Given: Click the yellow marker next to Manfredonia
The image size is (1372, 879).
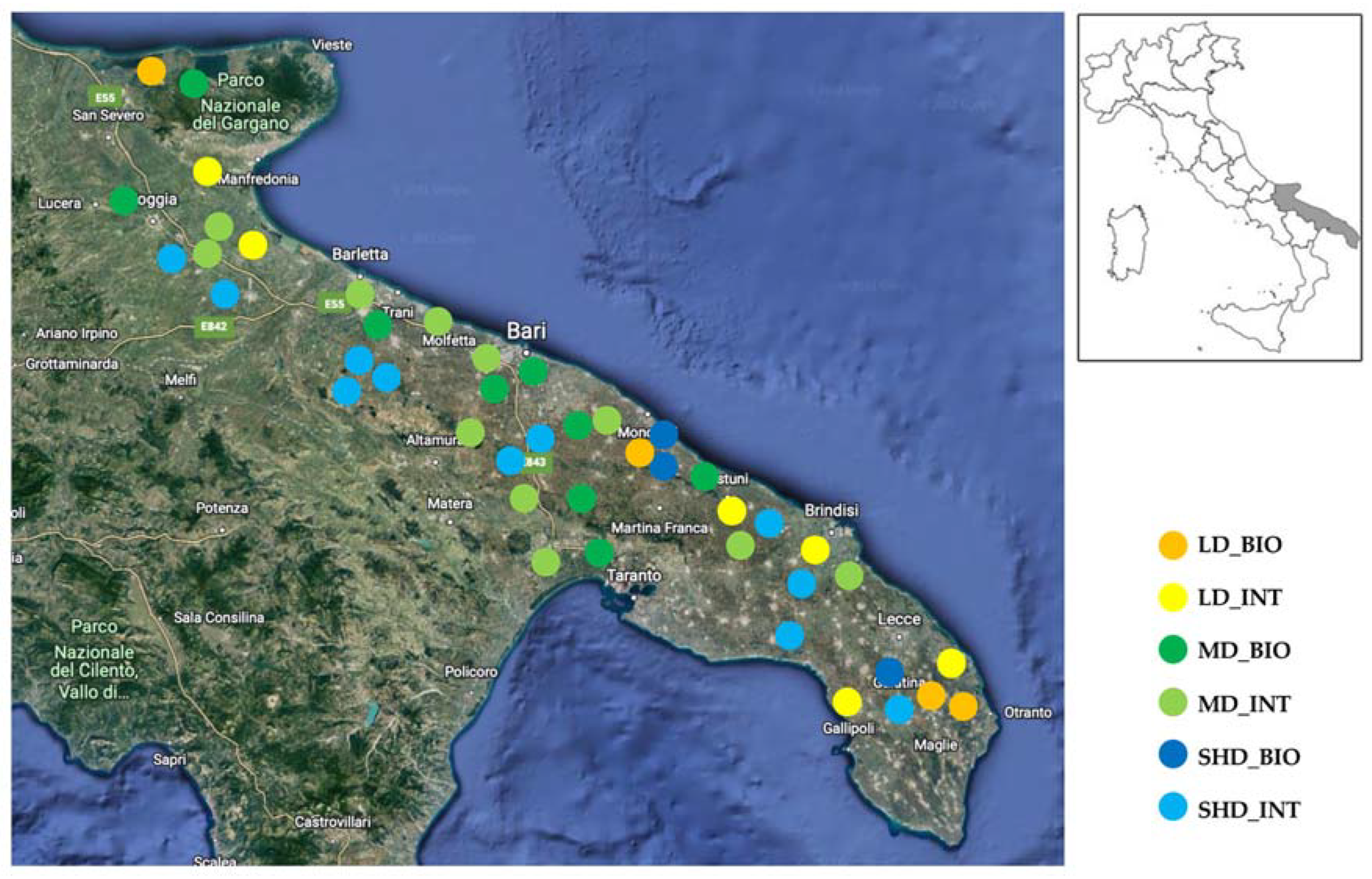Looking at the screenshot, I should click(207, 171).
